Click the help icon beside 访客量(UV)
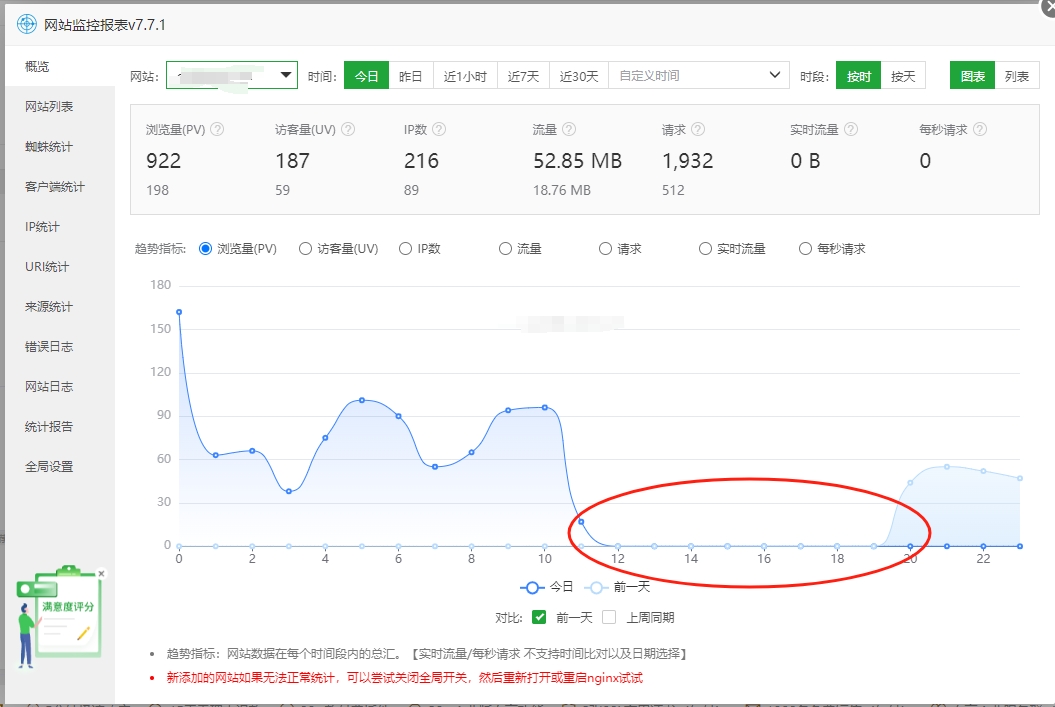The width and height of the screenshot is (1055, 707). (x=348, y=129)
